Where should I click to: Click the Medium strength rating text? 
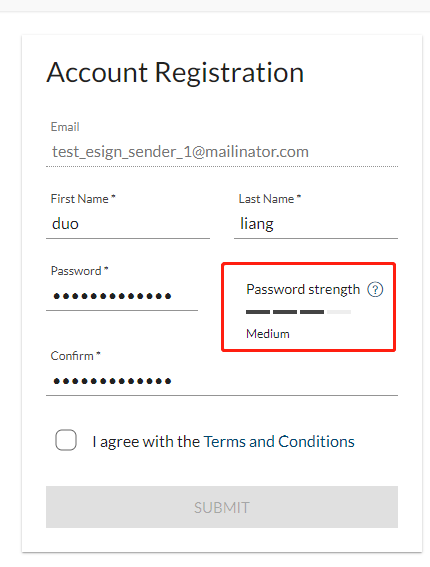click(268, 334)
